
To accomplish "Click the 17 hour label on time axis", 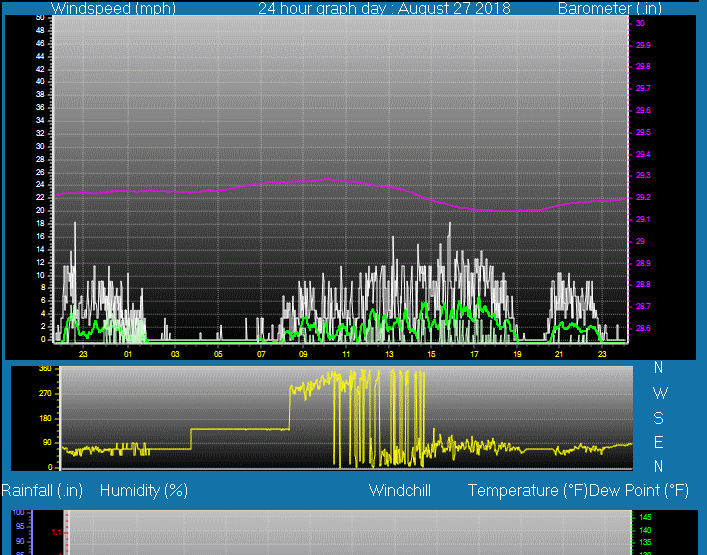I will pyautogui.click(x=474, y=354).
